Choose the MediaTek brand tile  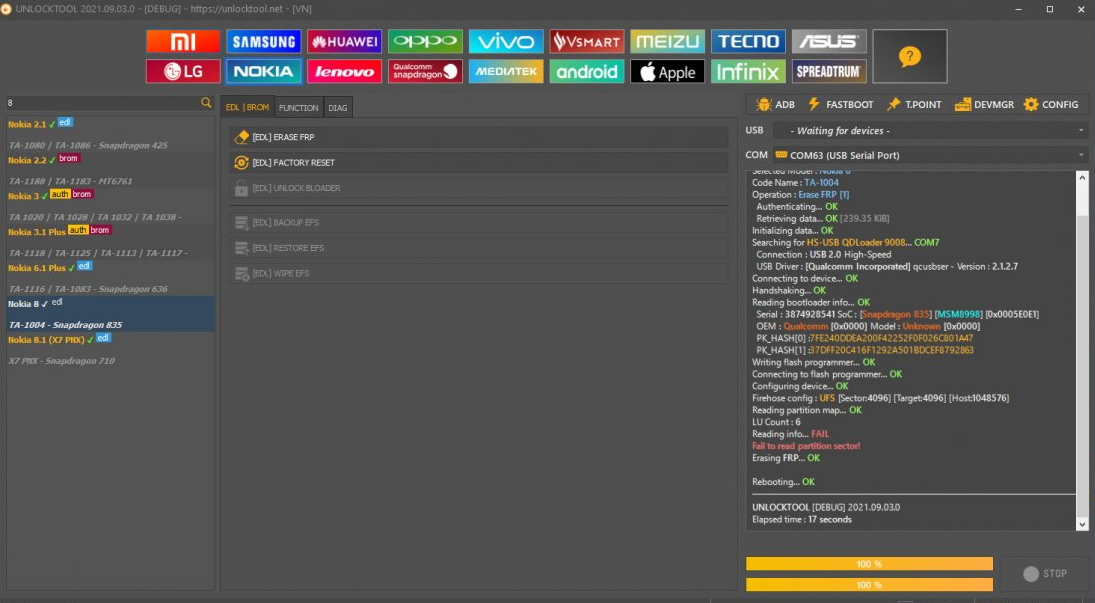(506, 71)
